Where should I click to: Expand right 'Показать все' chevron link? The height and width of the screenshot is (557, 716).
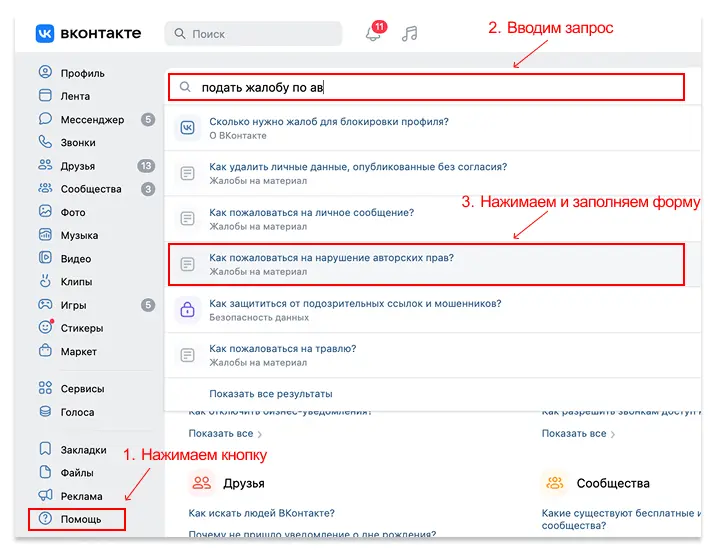pos(579,434)
